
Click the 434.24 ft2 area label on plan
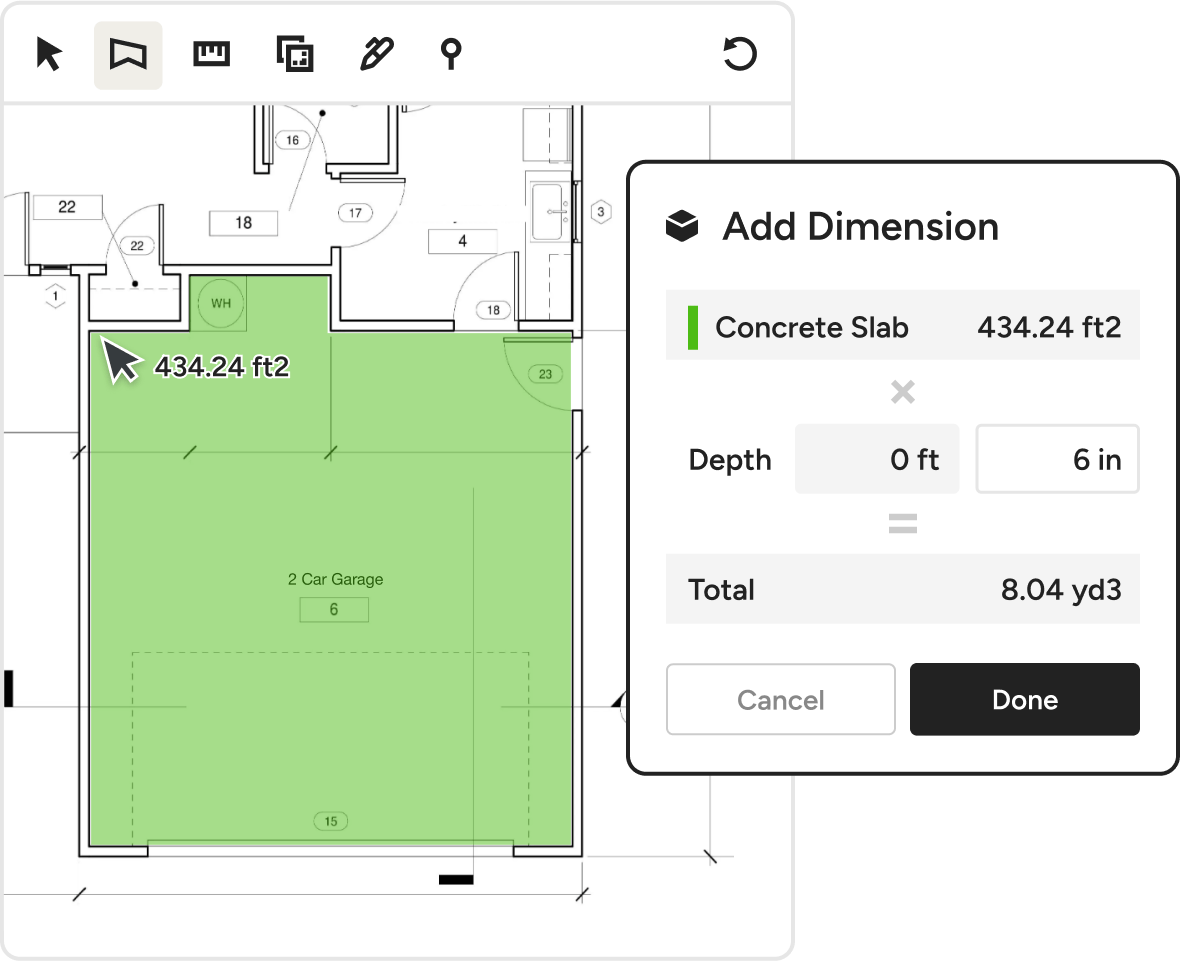(221, 367)
